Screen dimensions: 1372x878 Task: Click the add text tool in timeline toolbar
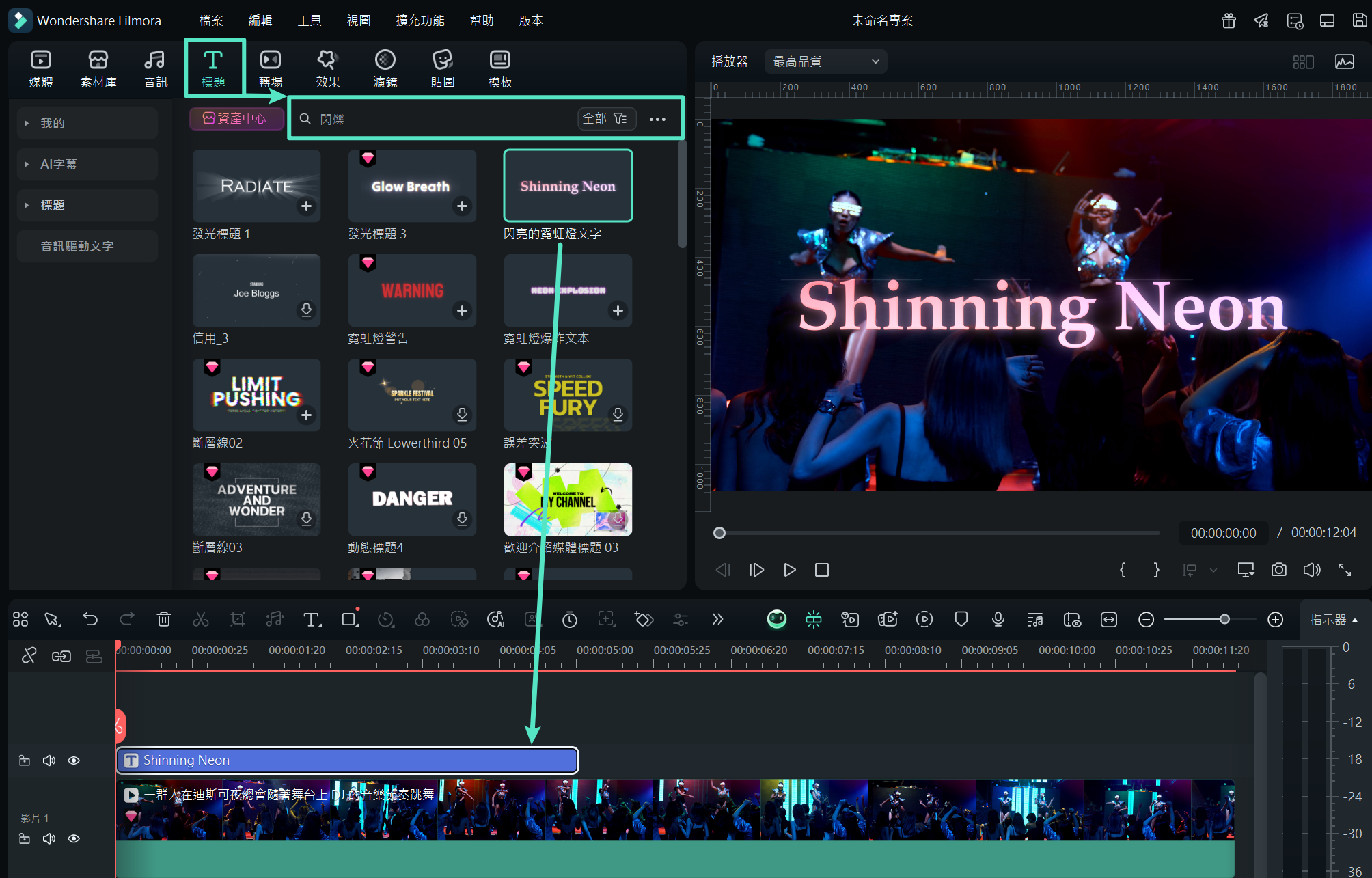pos(312,619)
